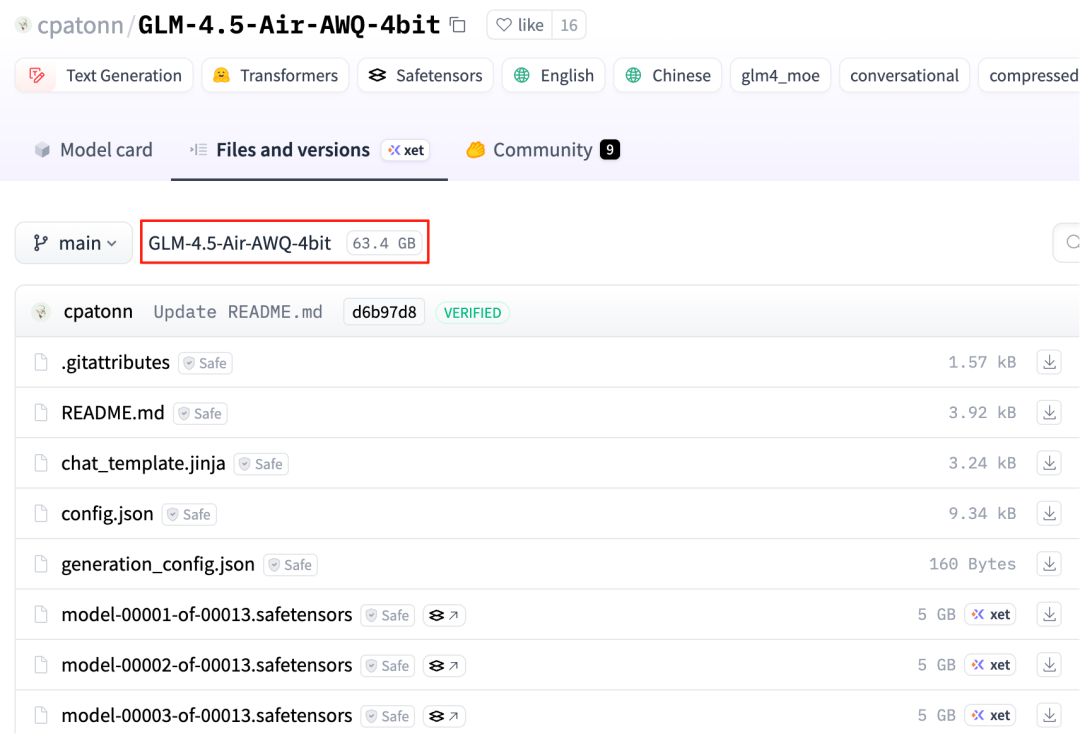Click the xet badge on model-00002-of-00013.safetensors
The image size is (1080, 734).
990,664
